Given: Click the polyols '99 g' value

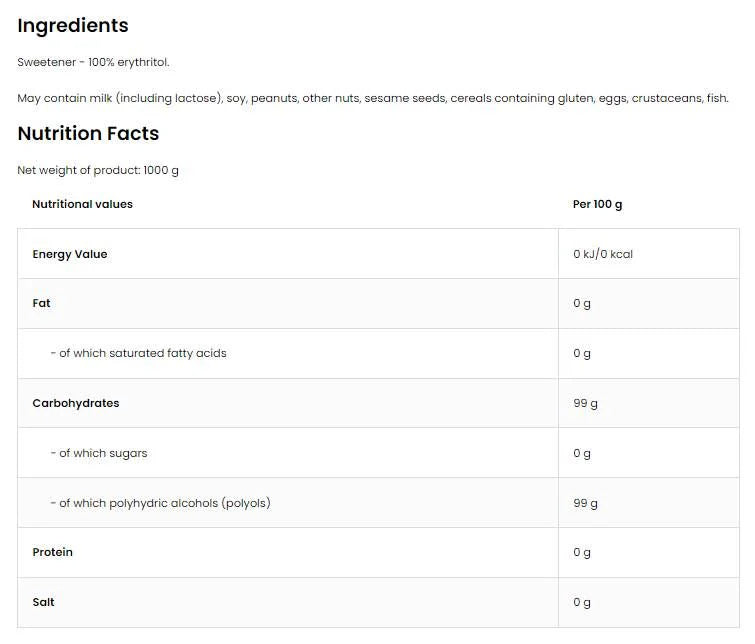Looking at the screenshot, I should [585, 503].
